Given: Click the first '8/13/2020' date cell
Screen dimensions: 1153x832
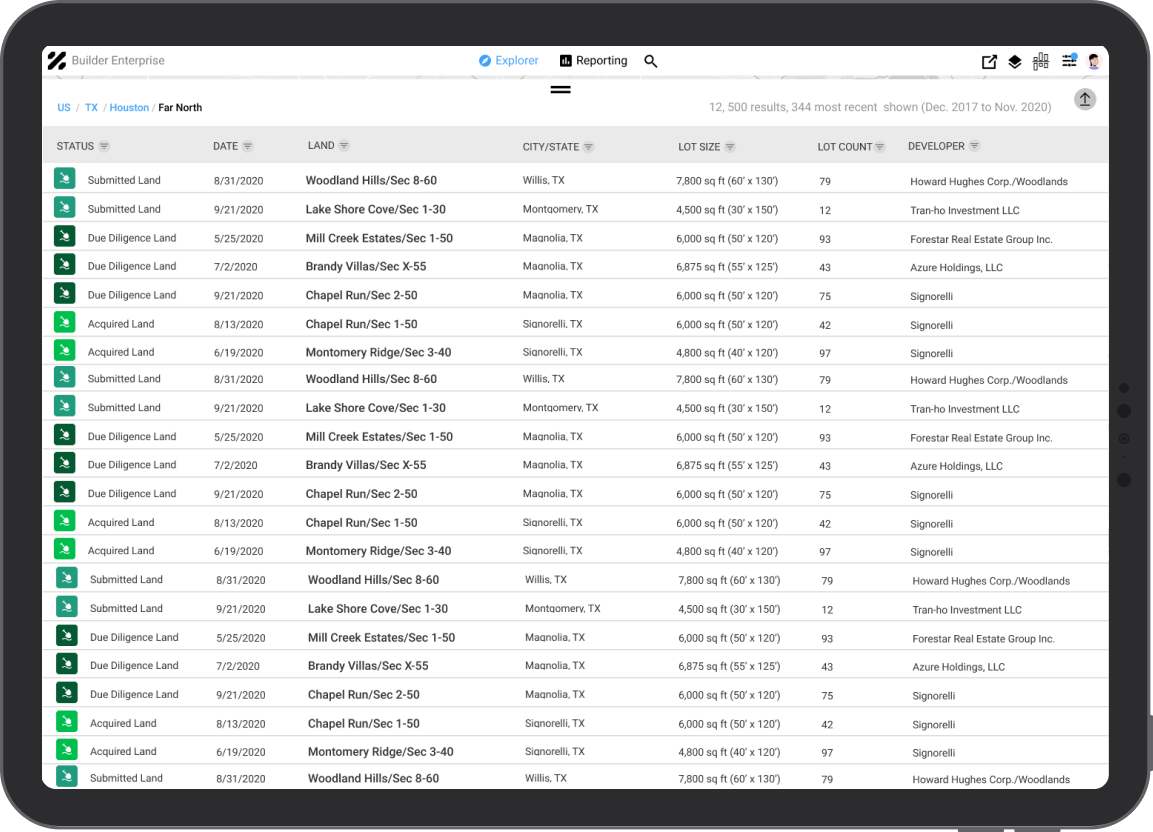Looking at the screenshot, I should [239, 324].
